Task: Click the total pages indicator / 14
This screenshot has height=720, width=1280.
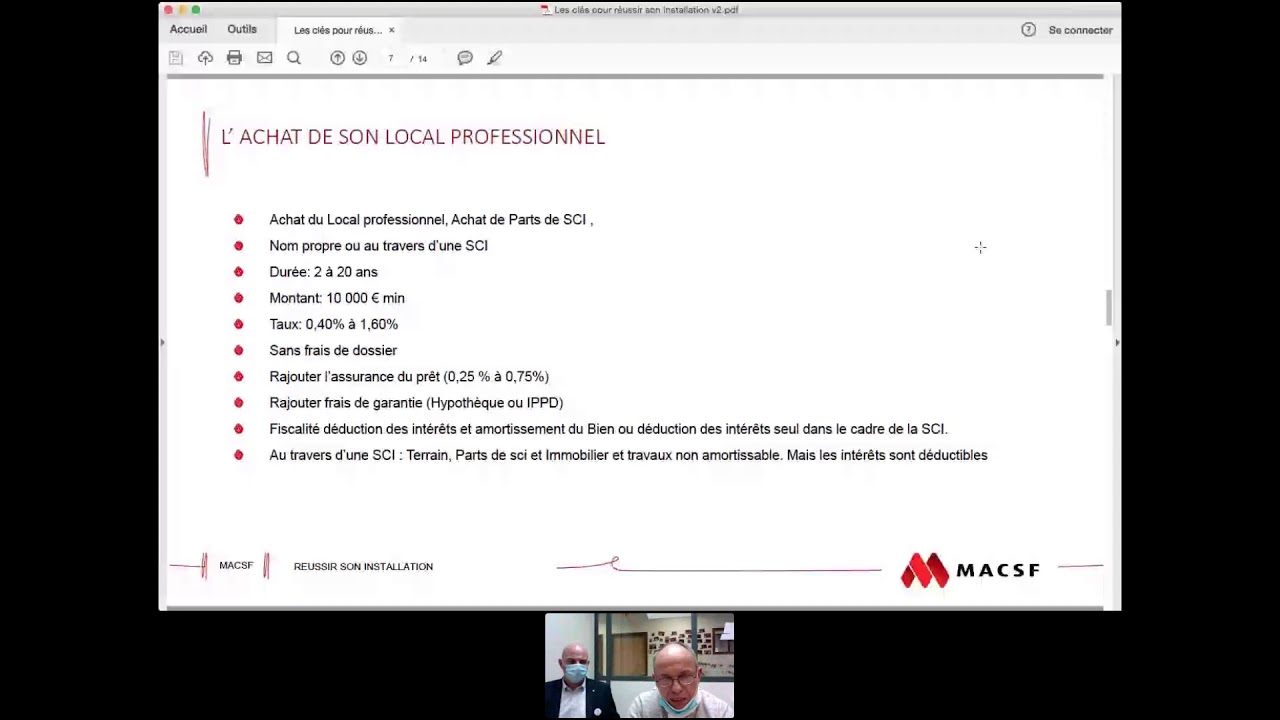Action: 419,59
